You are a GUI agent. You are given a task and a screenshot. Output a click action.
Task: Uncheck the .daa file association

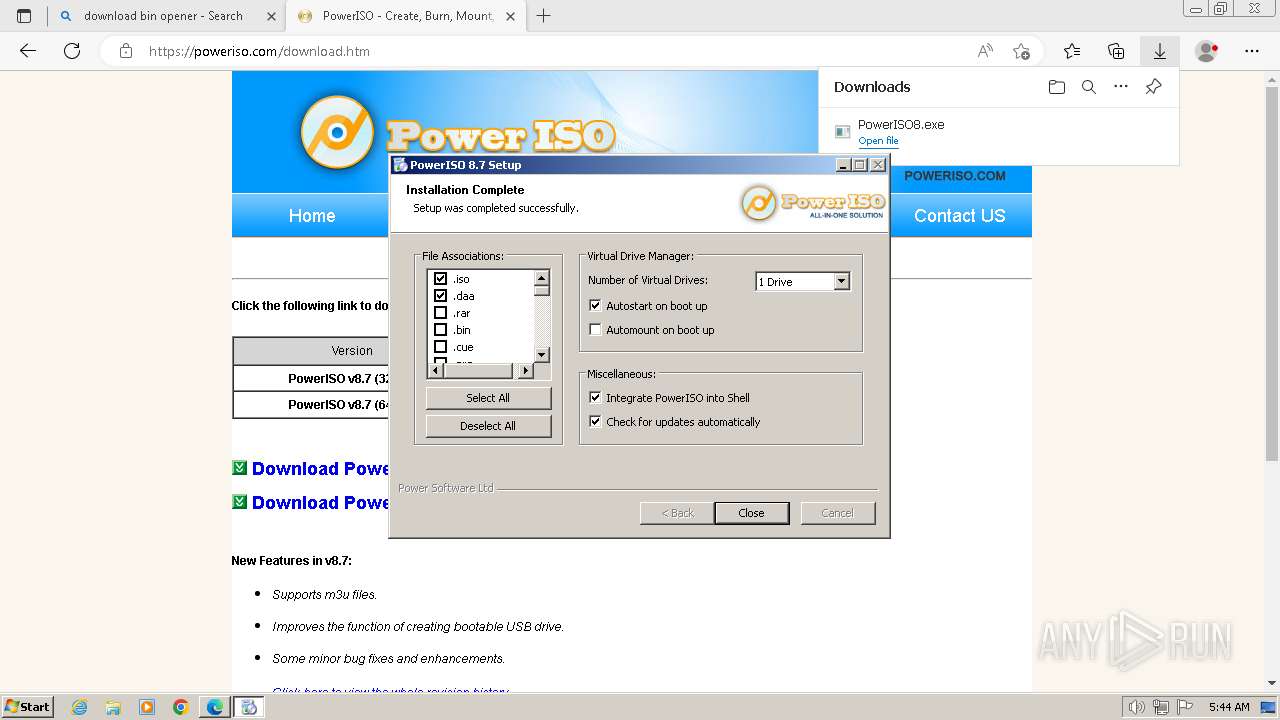coord(440,296)
